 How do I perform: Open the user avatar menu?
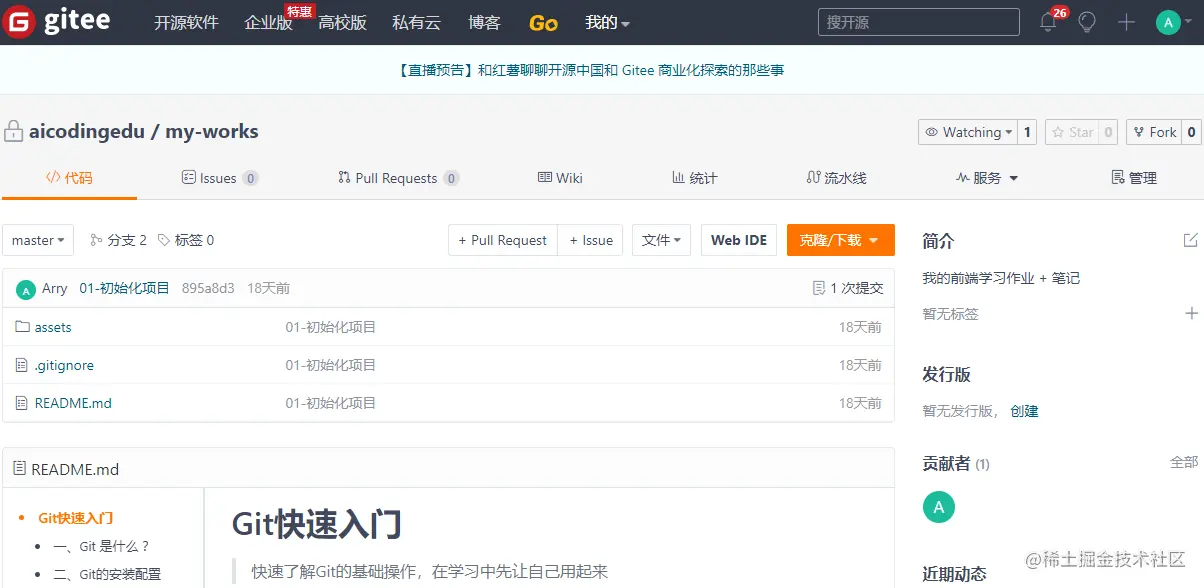coord(1174,22)
